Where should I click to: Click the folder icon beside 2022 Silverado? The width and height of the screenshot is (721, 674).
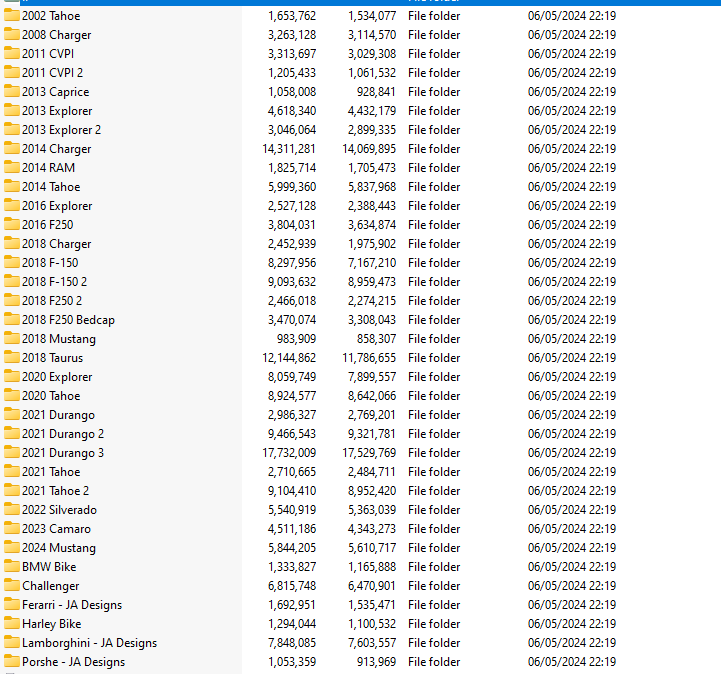tap(11, 509)
